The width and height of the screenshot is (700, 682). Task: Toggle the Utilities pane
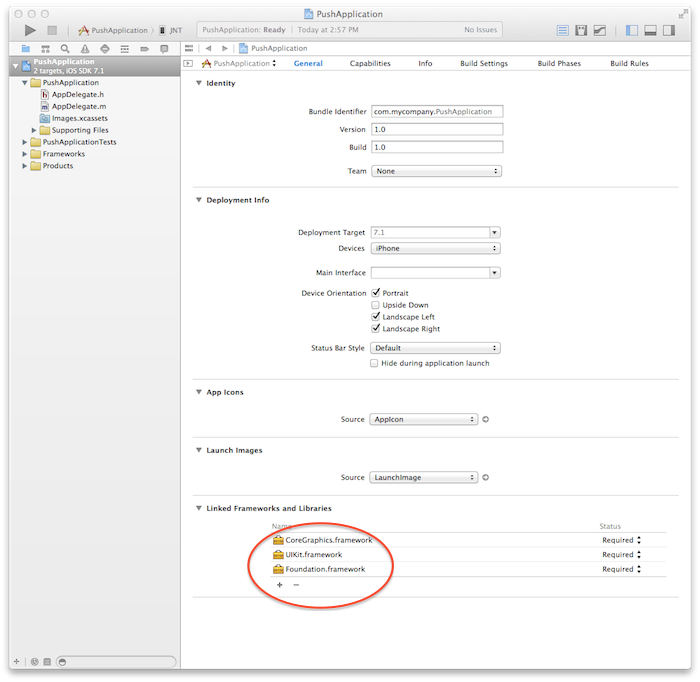tap(669, 30)
